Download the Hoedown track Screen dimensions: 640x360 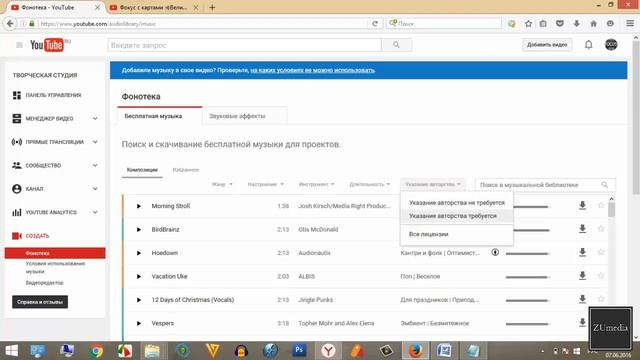(582, 252)
